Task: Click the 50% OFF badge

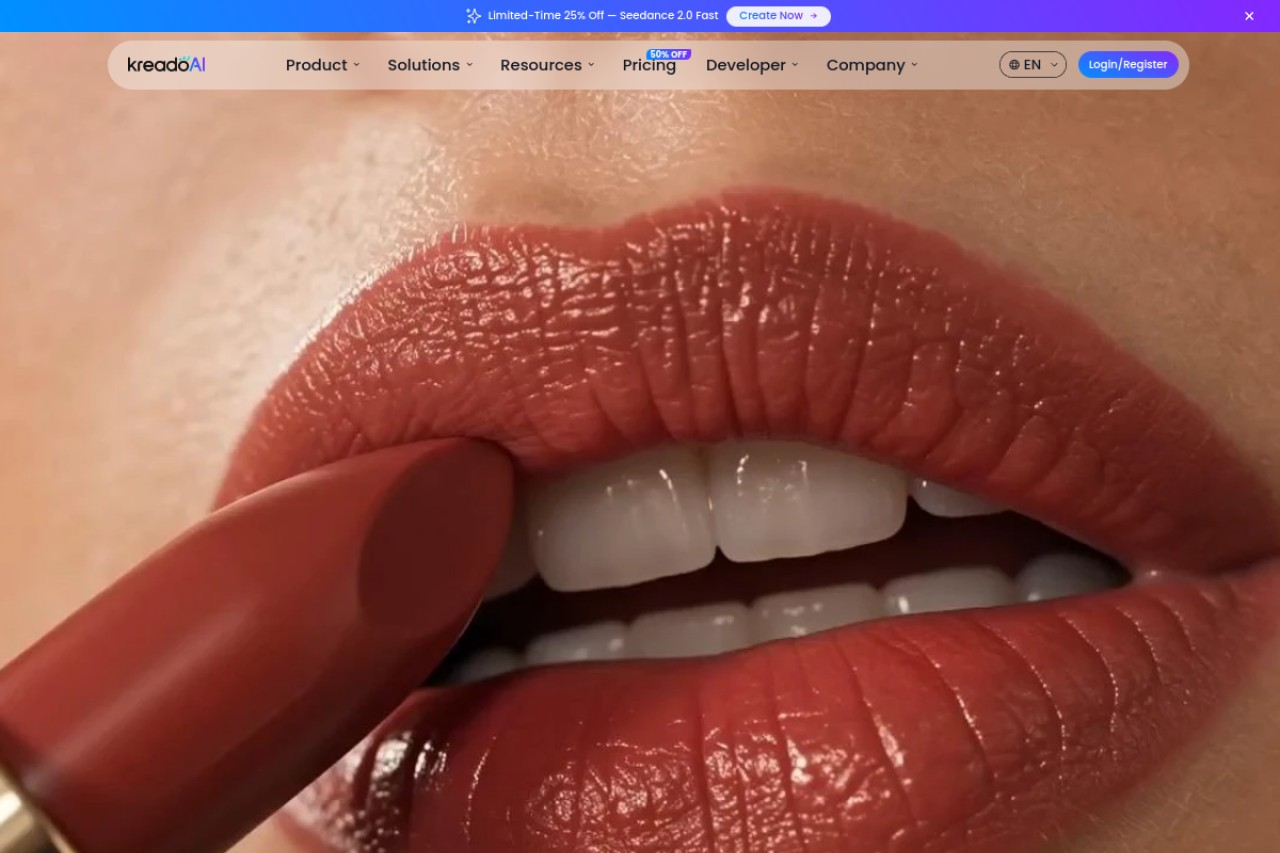Action: (668, 54)
